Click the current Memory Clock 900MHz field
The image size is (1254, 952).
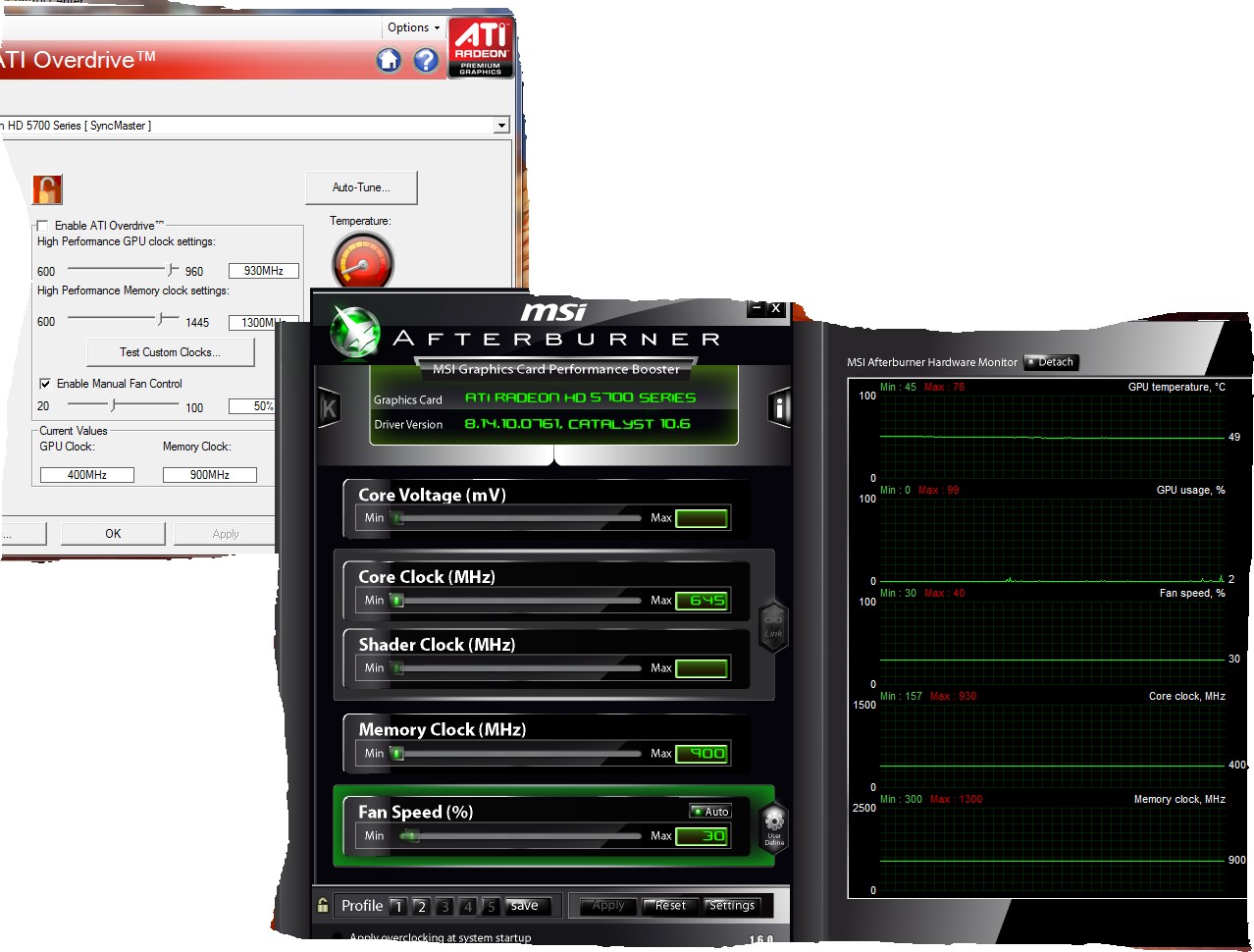click(210, 475)
